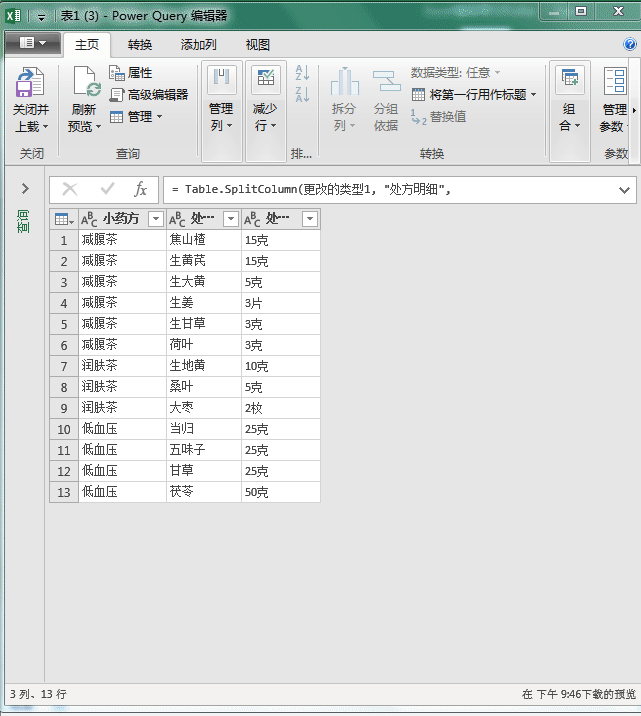
Task: Select cell 生甘草 in row 5
Action: pyautogui.click(x=204, y=324)
